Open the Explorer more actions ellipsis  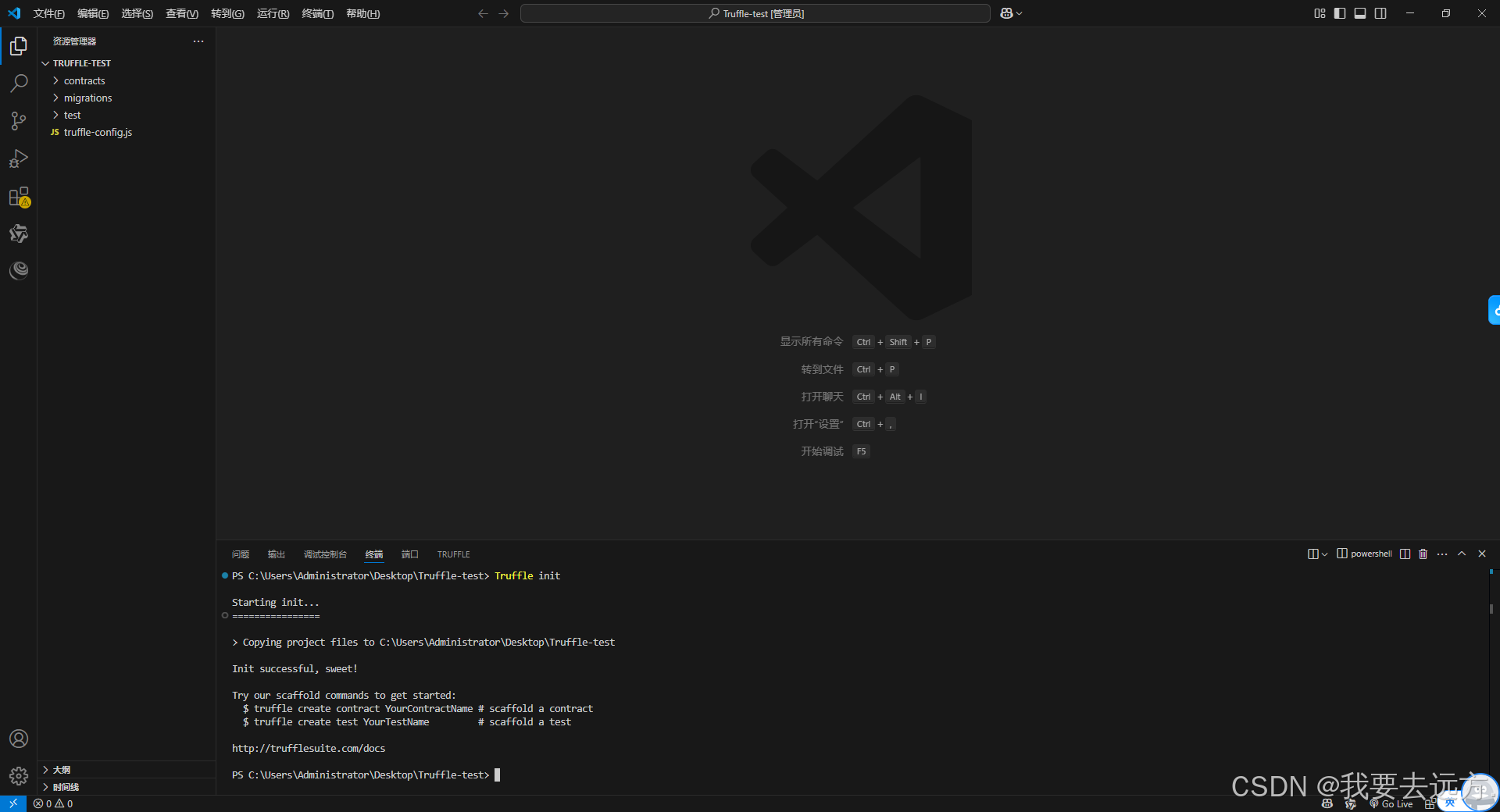(198, 41)
